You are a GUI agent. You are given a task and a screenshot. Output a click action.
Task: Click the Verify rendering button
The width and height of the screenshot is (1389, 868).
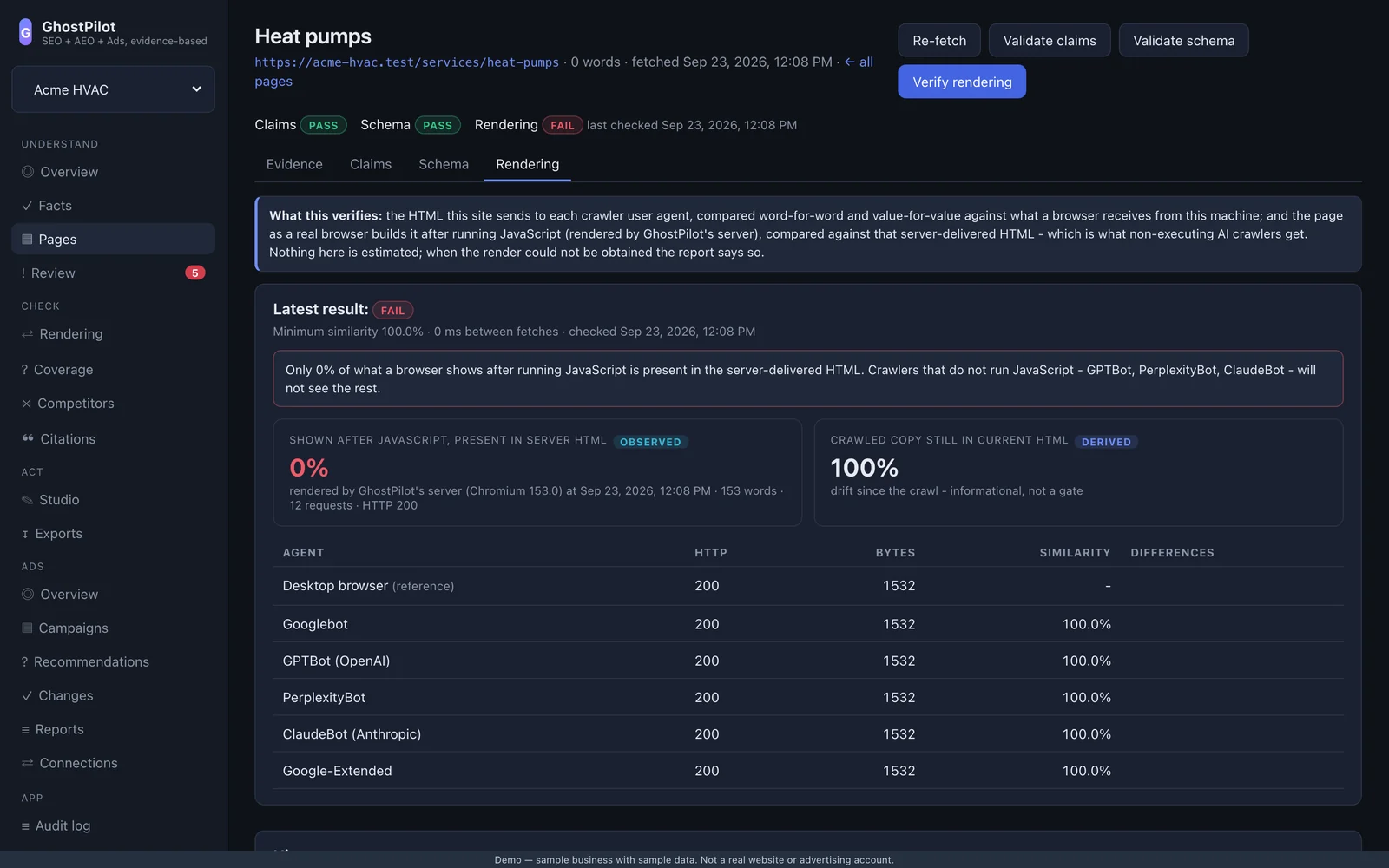tap(962, 82)
